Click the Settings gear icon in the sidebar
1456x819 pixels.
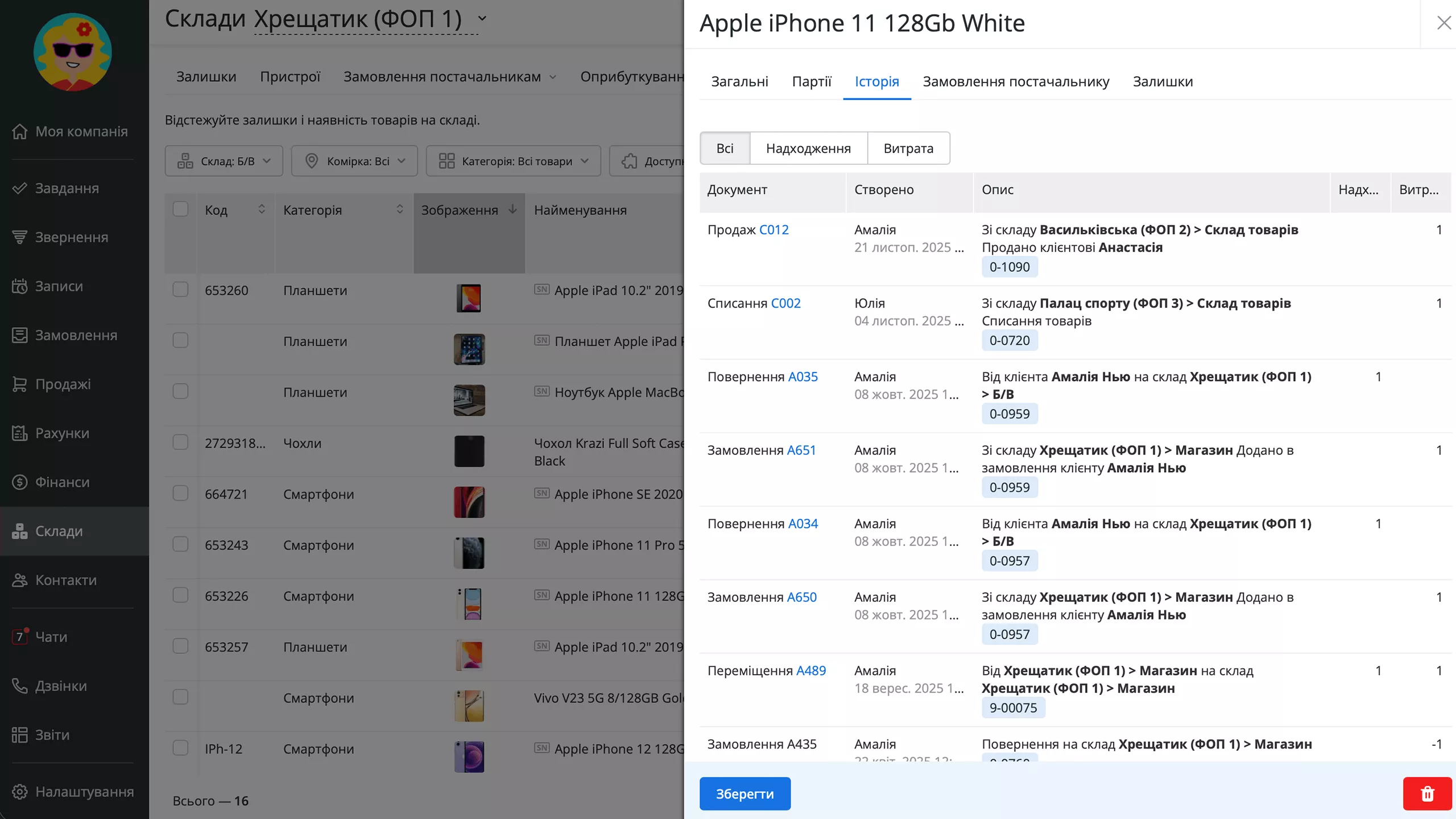[20, 792]
